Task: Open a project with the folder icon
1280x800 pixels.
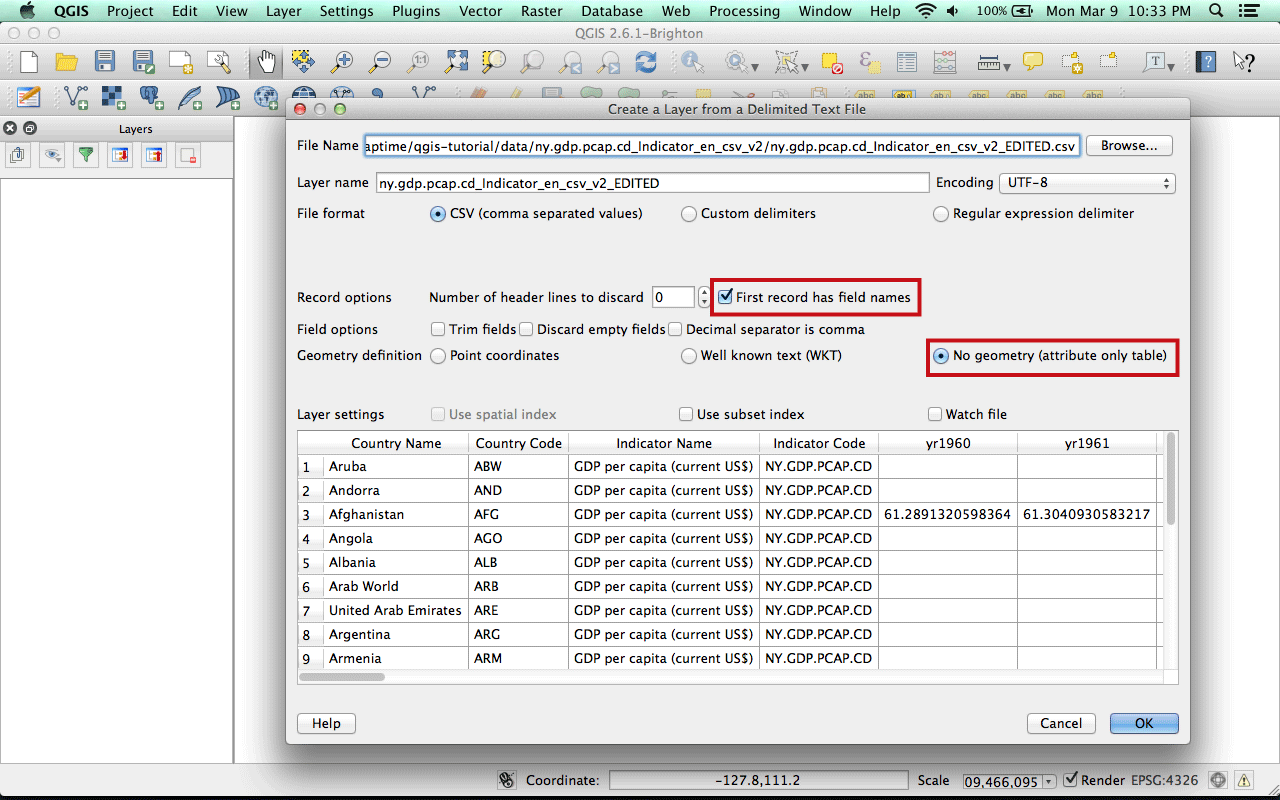Action: click(x=67, y=62)
